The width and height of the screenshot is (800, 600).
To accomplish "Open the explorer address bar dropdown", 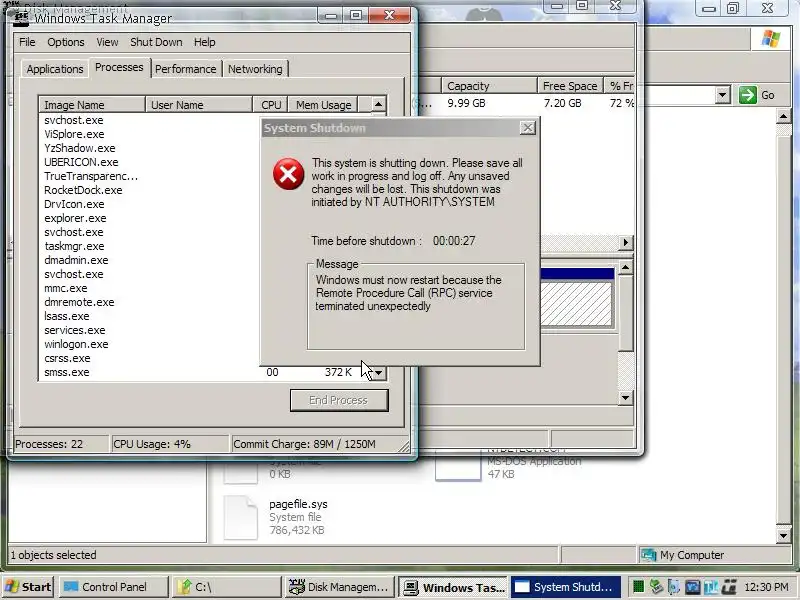I will point(722,95).
